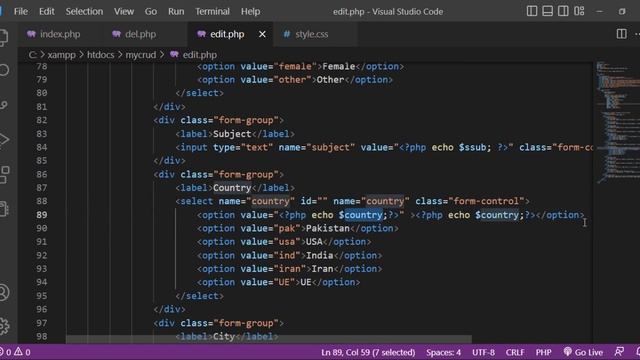Open the Edit menu
The height and width of the screenshot is (360, 640).
(47, 11)
